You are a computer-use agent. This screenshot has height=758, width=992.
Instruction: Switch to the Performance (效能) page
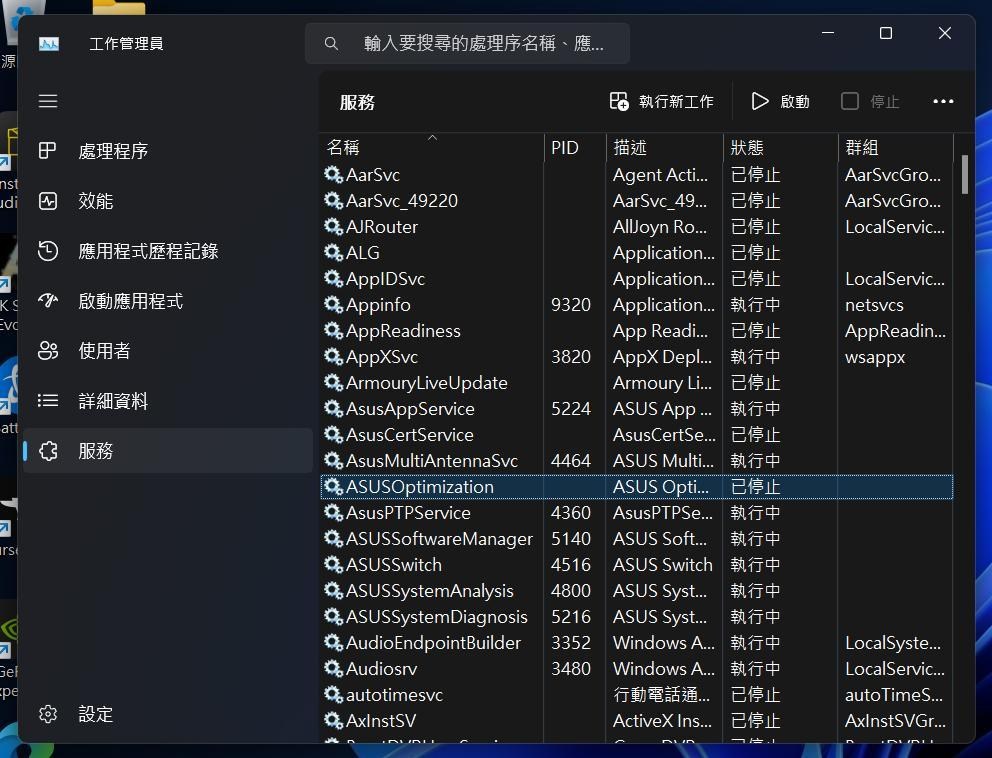point(168,201)
